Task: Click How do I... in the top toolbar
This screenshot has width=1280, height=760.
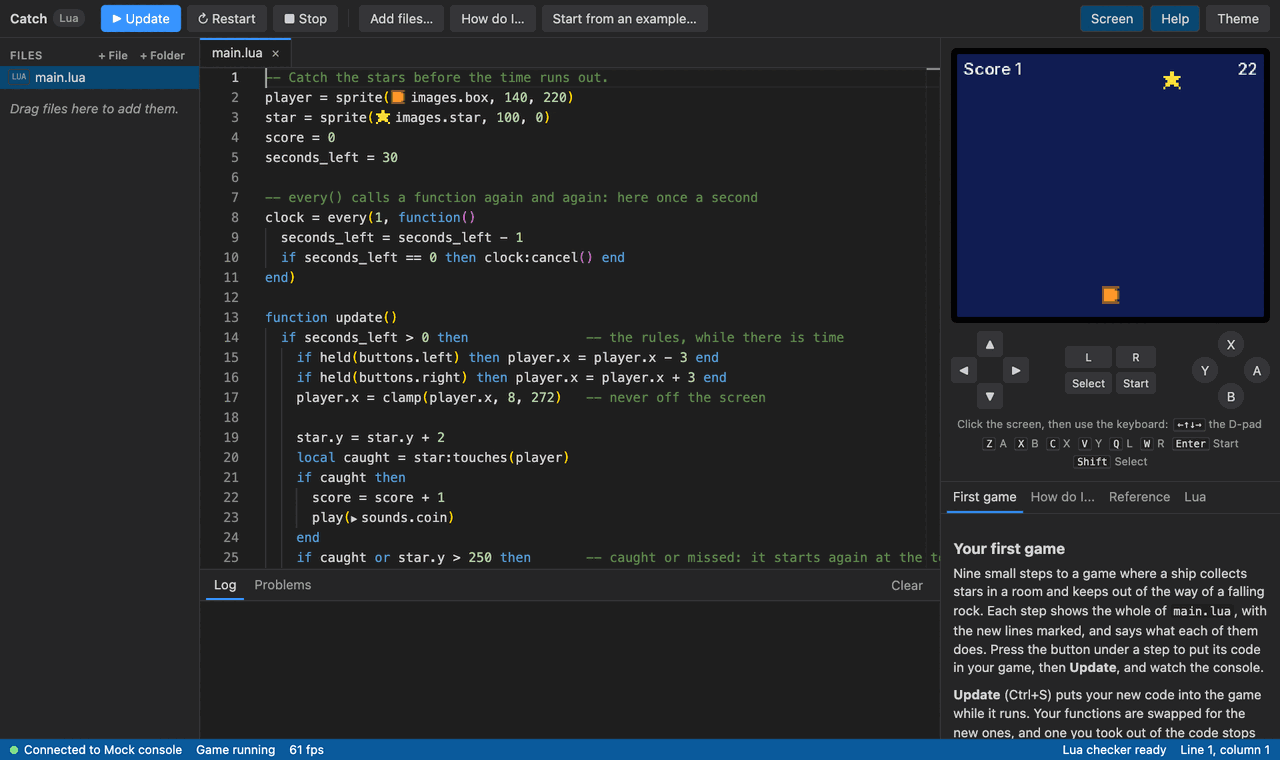Action: (493, 18)
